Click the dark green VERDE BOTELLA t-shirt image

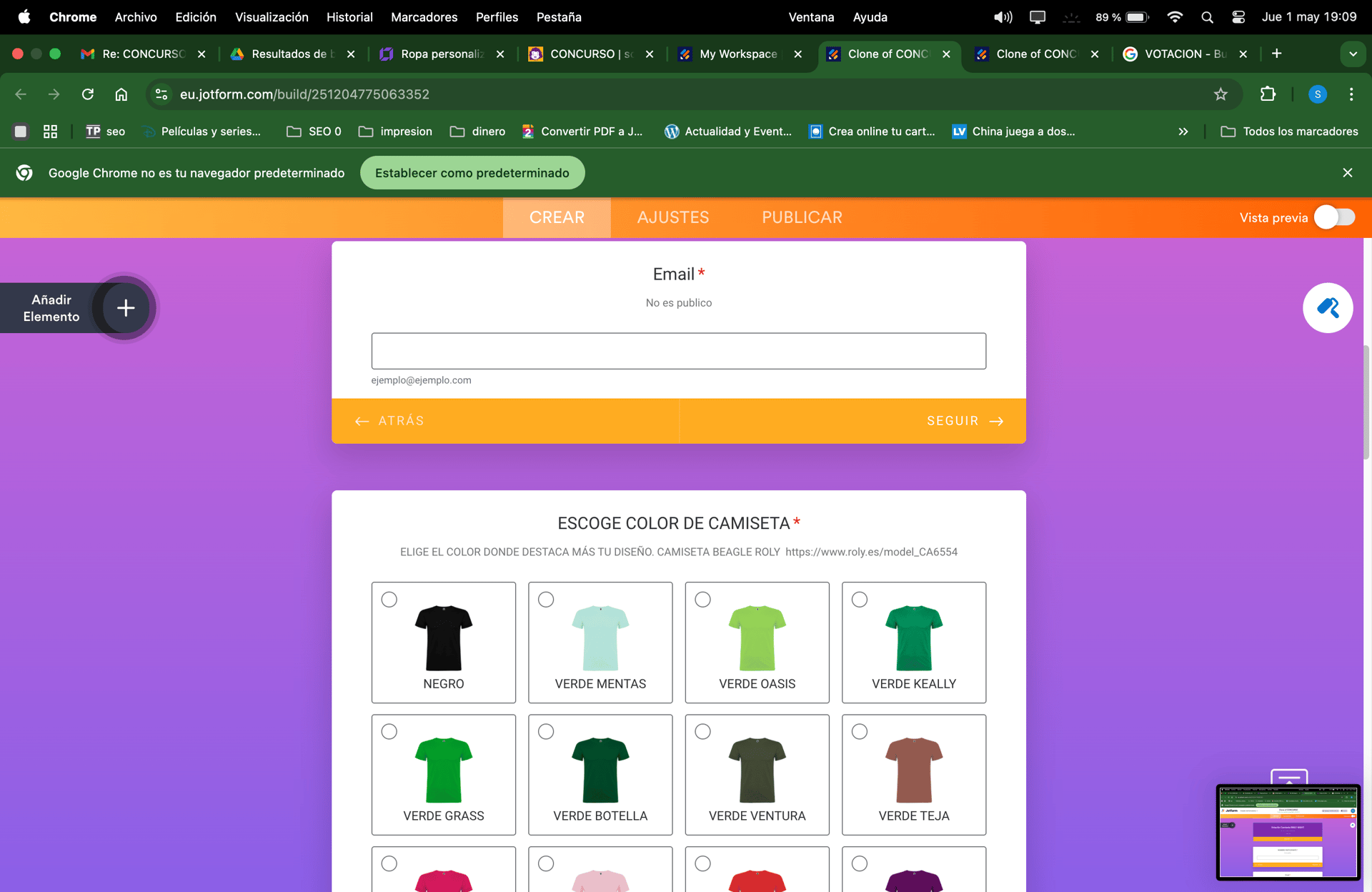coord(600,770)
